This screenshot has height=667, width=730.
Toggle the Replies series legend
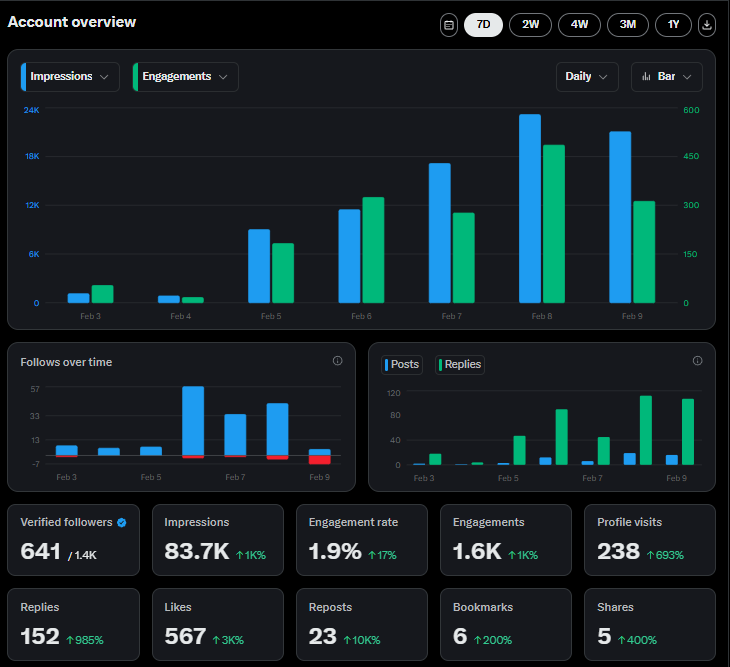[460, 364]
